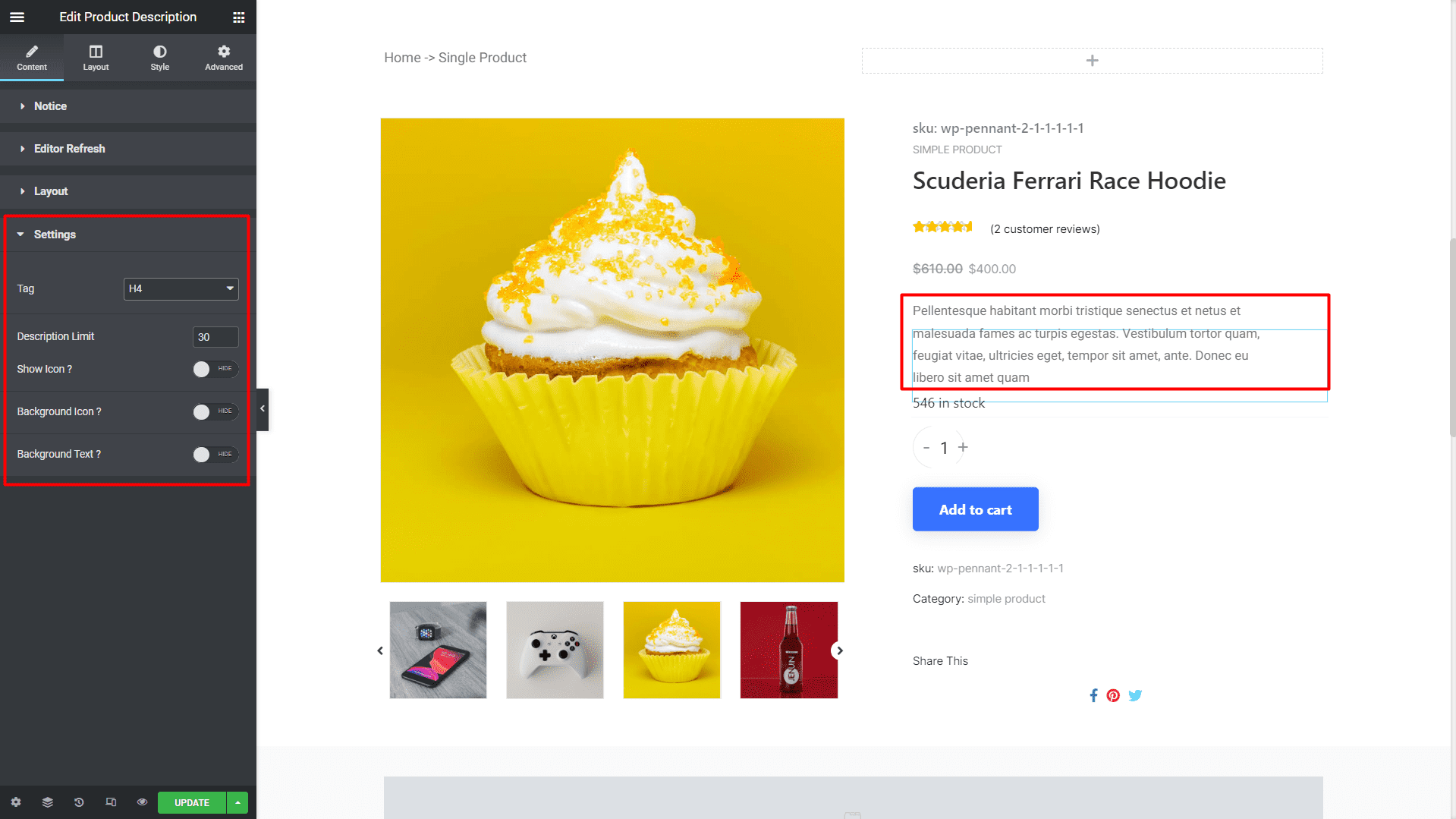The width and height of the screenshot is (1456, 819).
Task: Share product on Facebook icon
Action: click(x=1093, y=695)
